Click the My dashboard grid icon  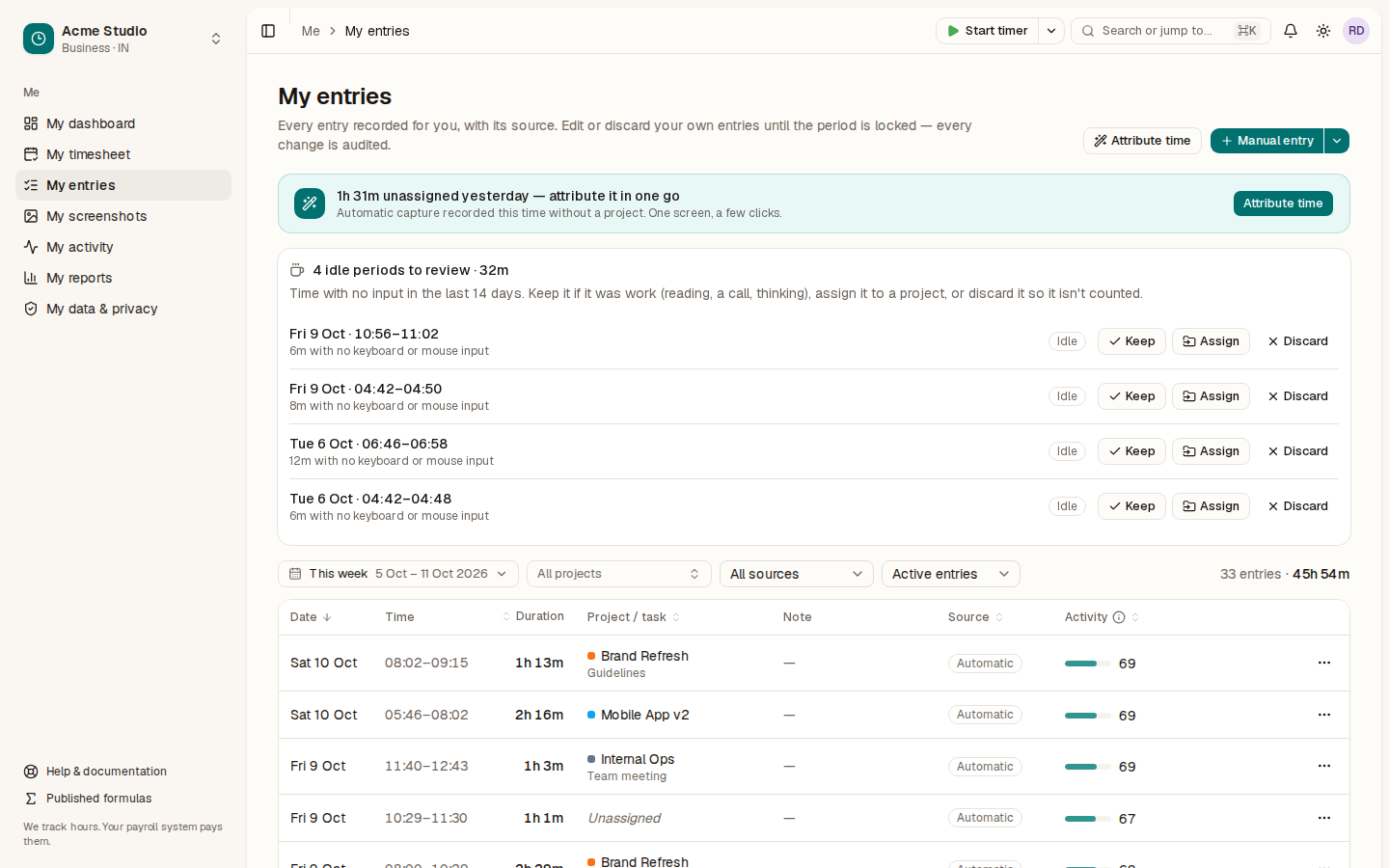pyautogui.click(x=31, y=123)
